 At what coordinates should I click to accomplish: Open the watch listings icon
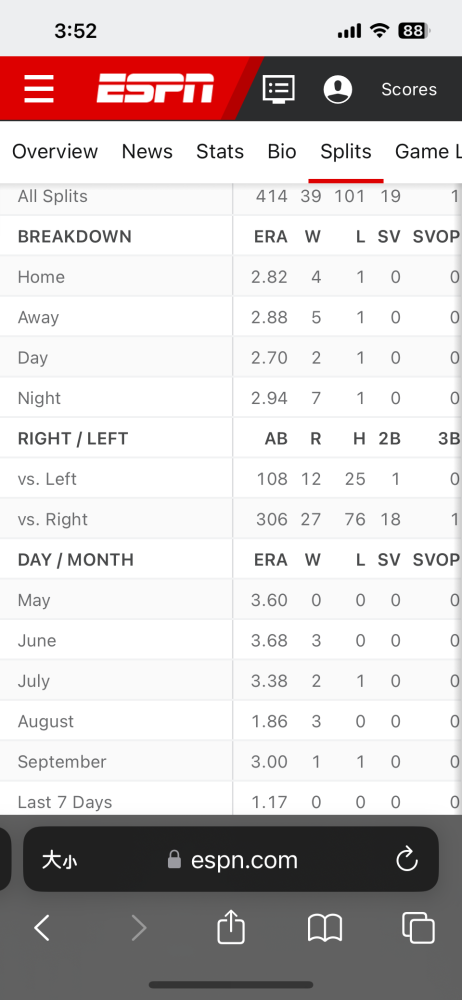279,89
